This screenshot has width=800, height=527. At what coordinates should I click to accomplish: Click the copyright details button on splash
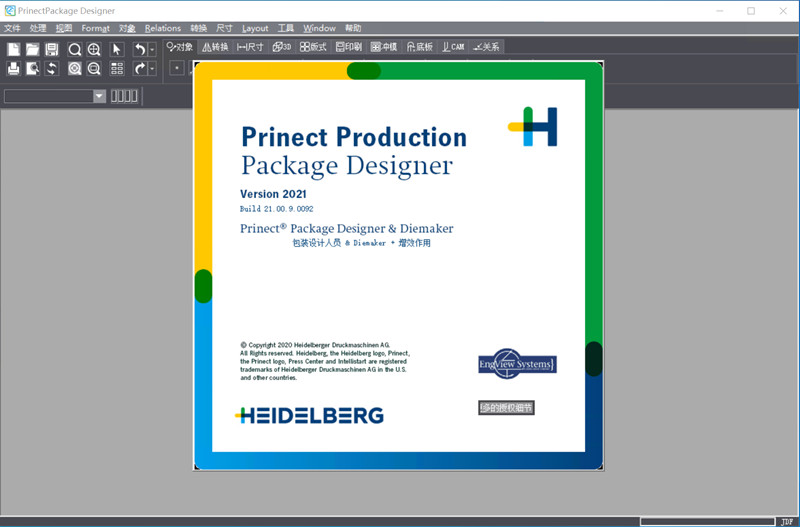pyautogui.click(x=506, y=408)
